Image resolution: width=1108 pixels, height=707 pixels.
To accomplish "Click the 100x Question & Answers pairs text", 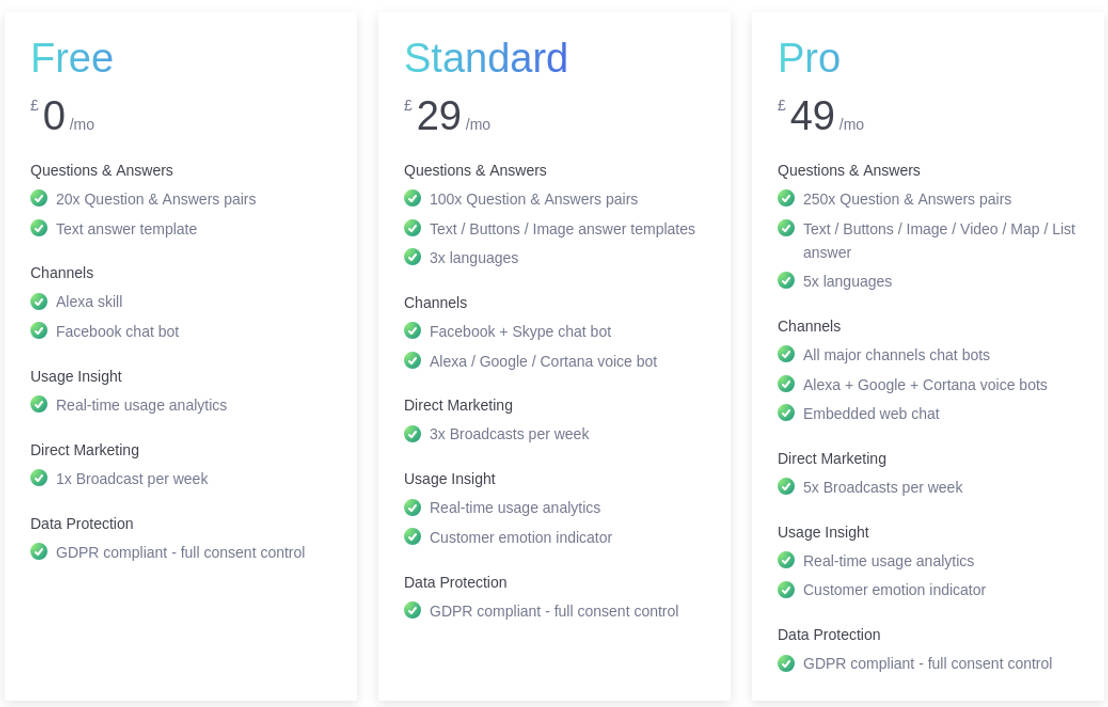I will [533, 199].
